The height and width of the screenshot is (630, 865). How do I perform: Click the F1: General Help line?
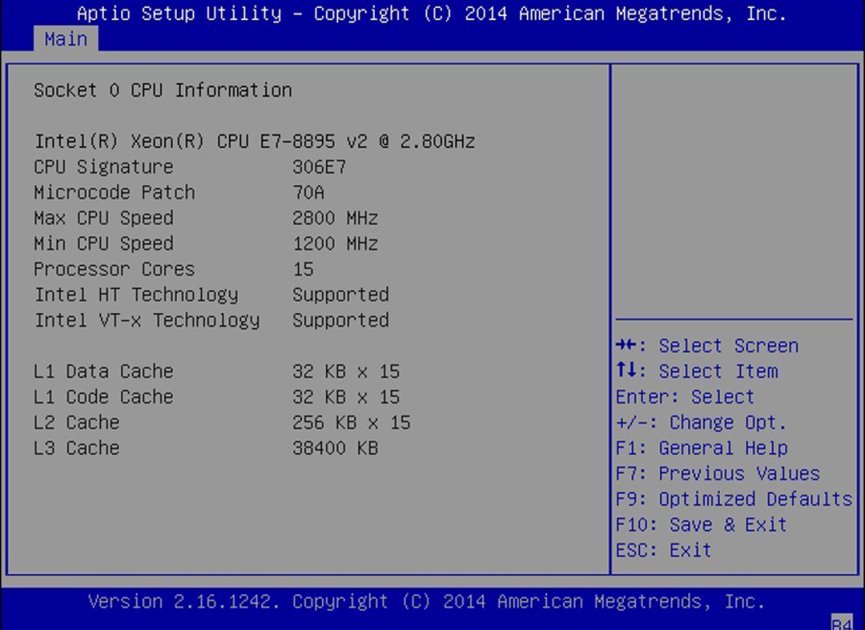(702, 448)
